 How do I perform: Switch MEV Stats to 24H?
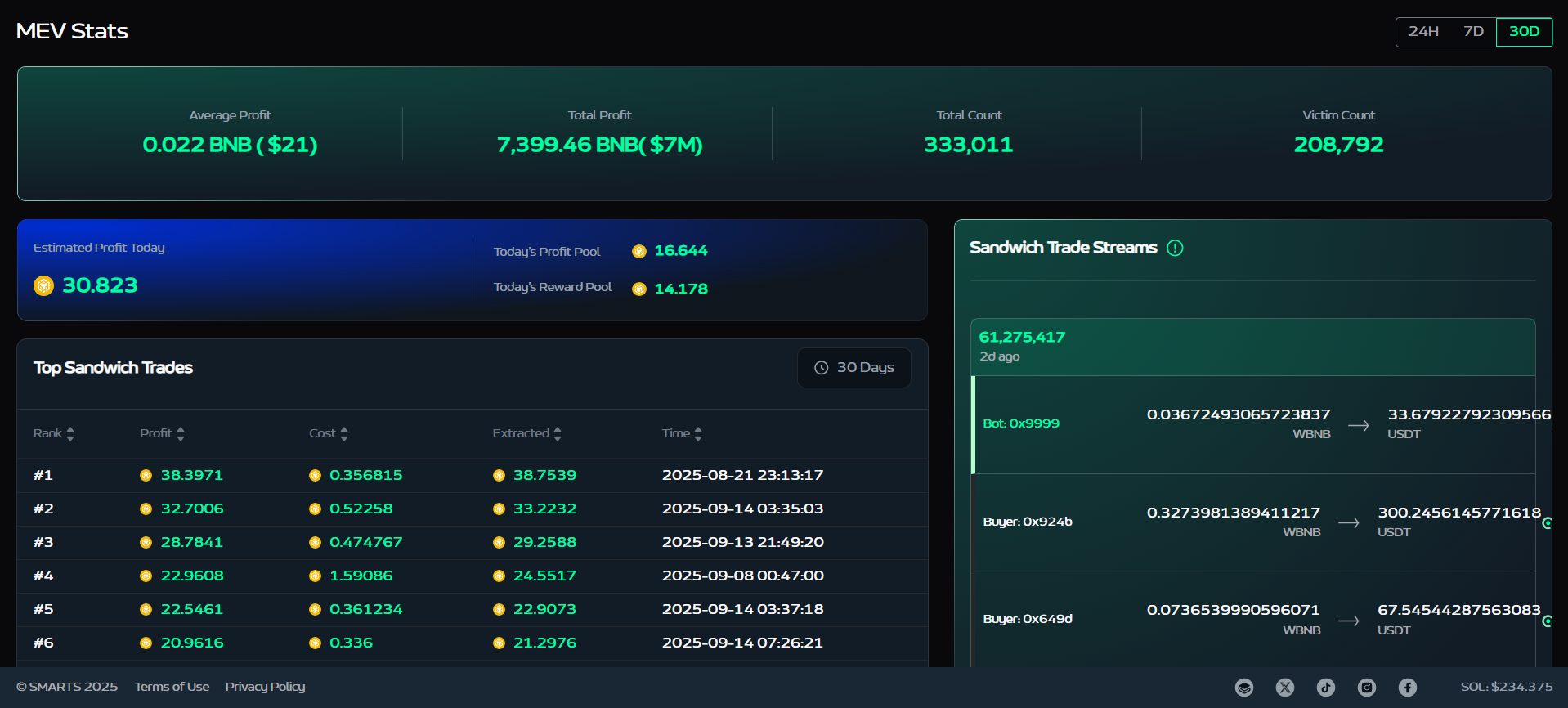point(1423,32)
